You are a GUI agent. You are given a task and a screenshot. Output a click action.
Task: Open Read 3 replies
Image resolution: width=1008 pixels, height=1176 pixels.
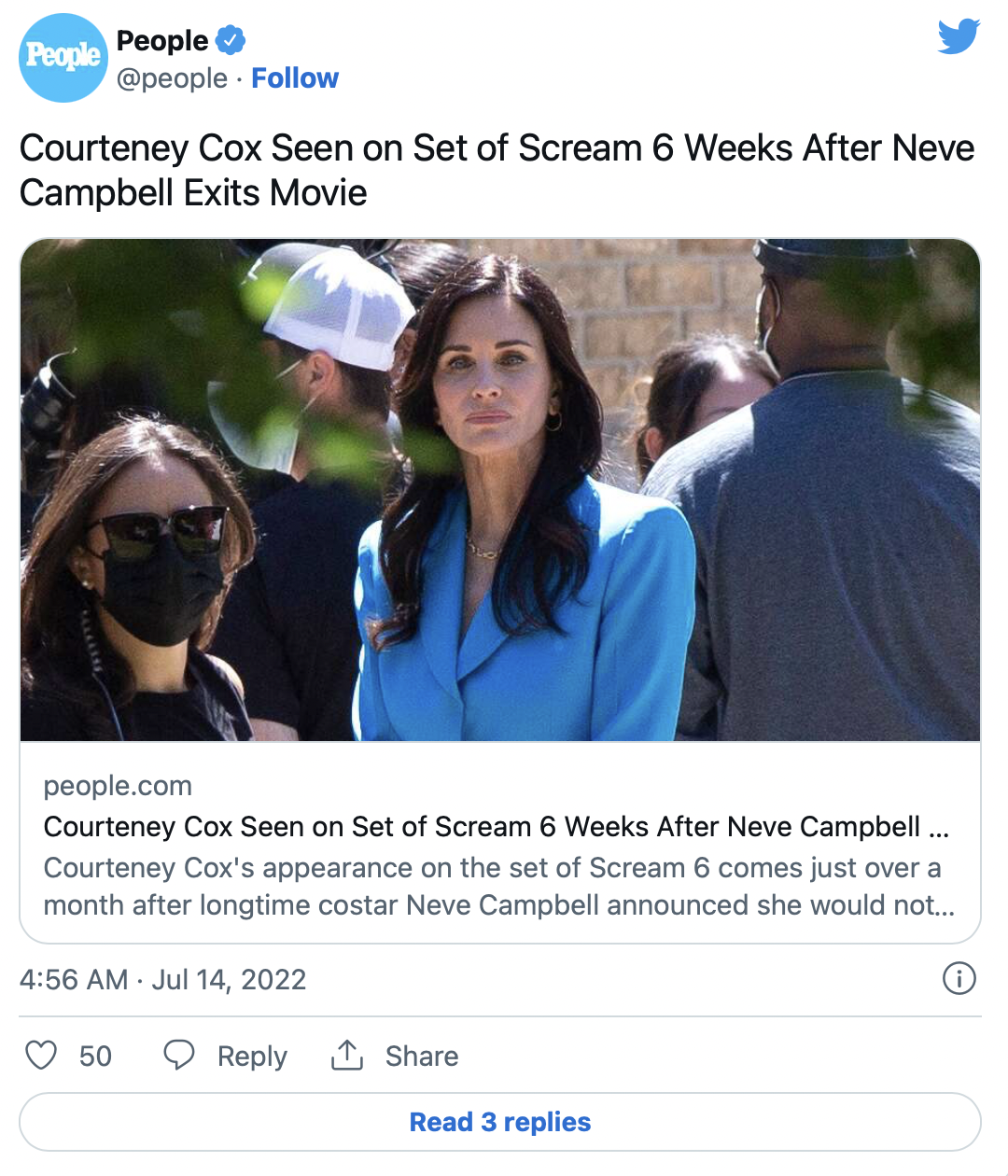[x=500, y=1122]
